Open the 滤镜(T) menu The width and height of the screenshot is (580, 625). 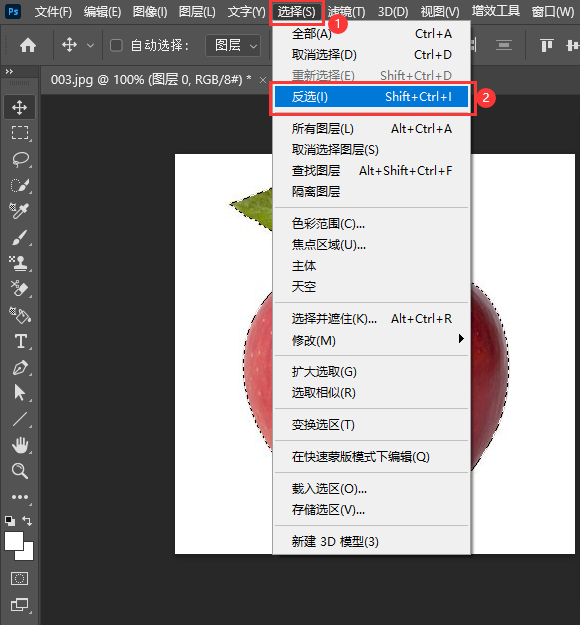(346, 12)
